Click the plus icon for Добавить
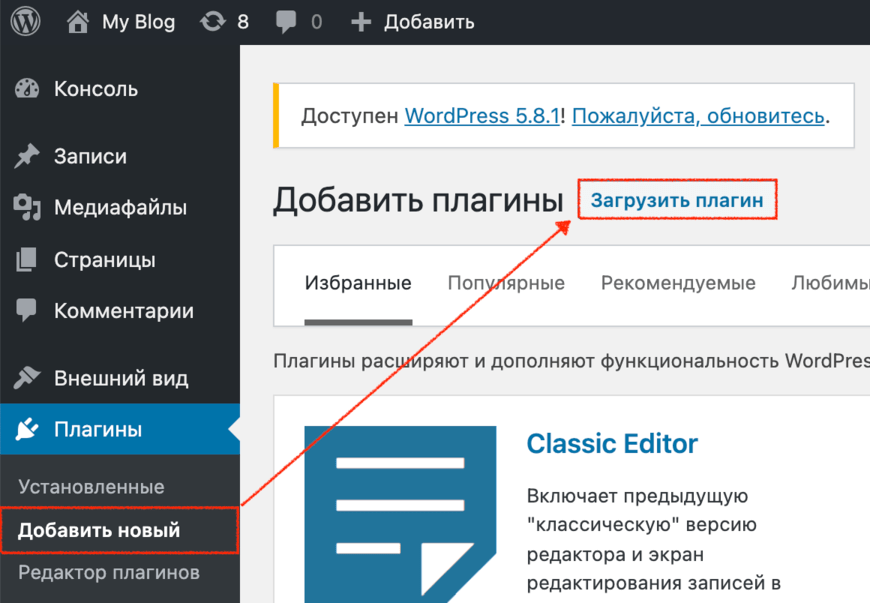The image size is (870, 603). 362,21
